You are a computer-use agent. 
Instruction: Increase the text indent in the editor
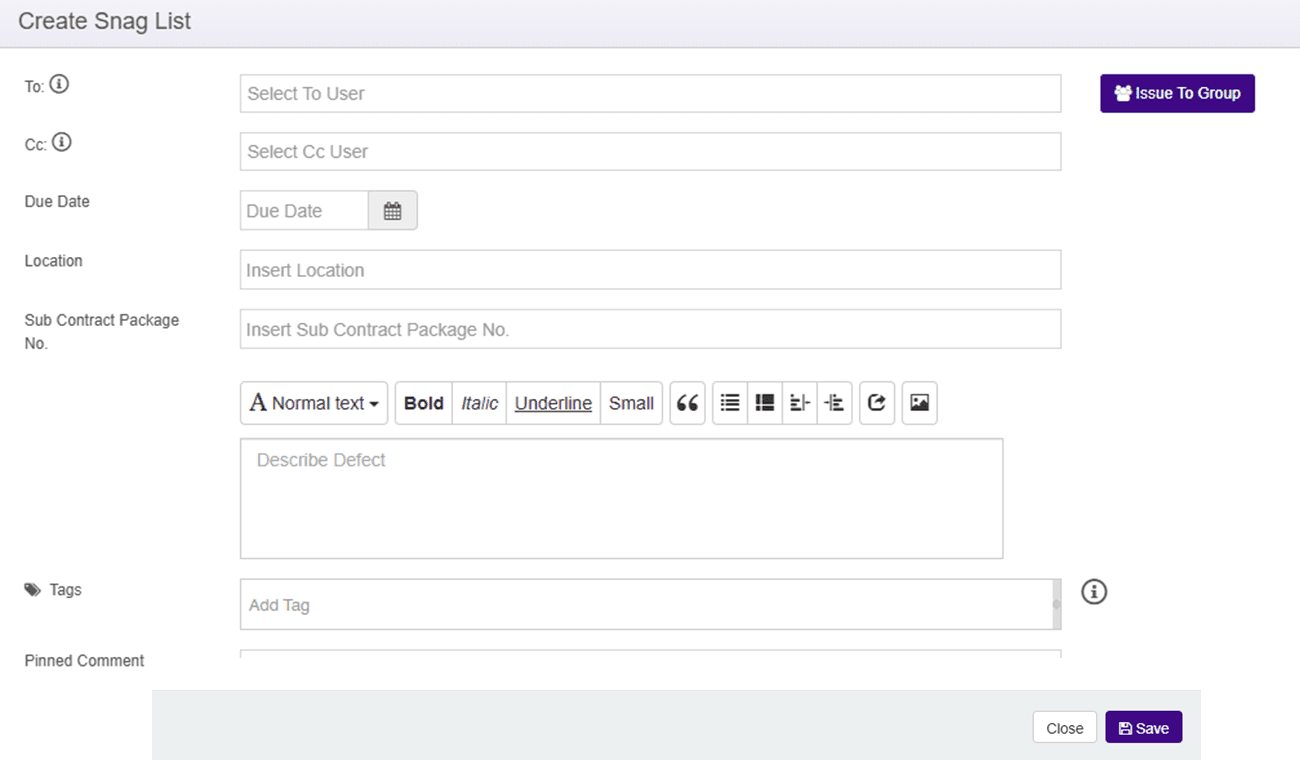tap(835, 402)
